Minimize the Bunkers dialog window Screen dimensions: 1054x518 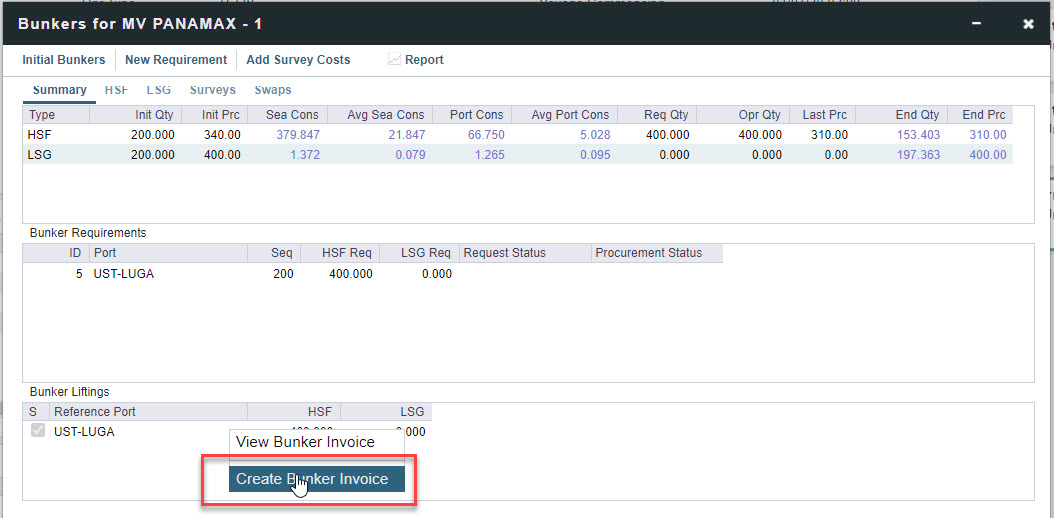coord(976,23)
